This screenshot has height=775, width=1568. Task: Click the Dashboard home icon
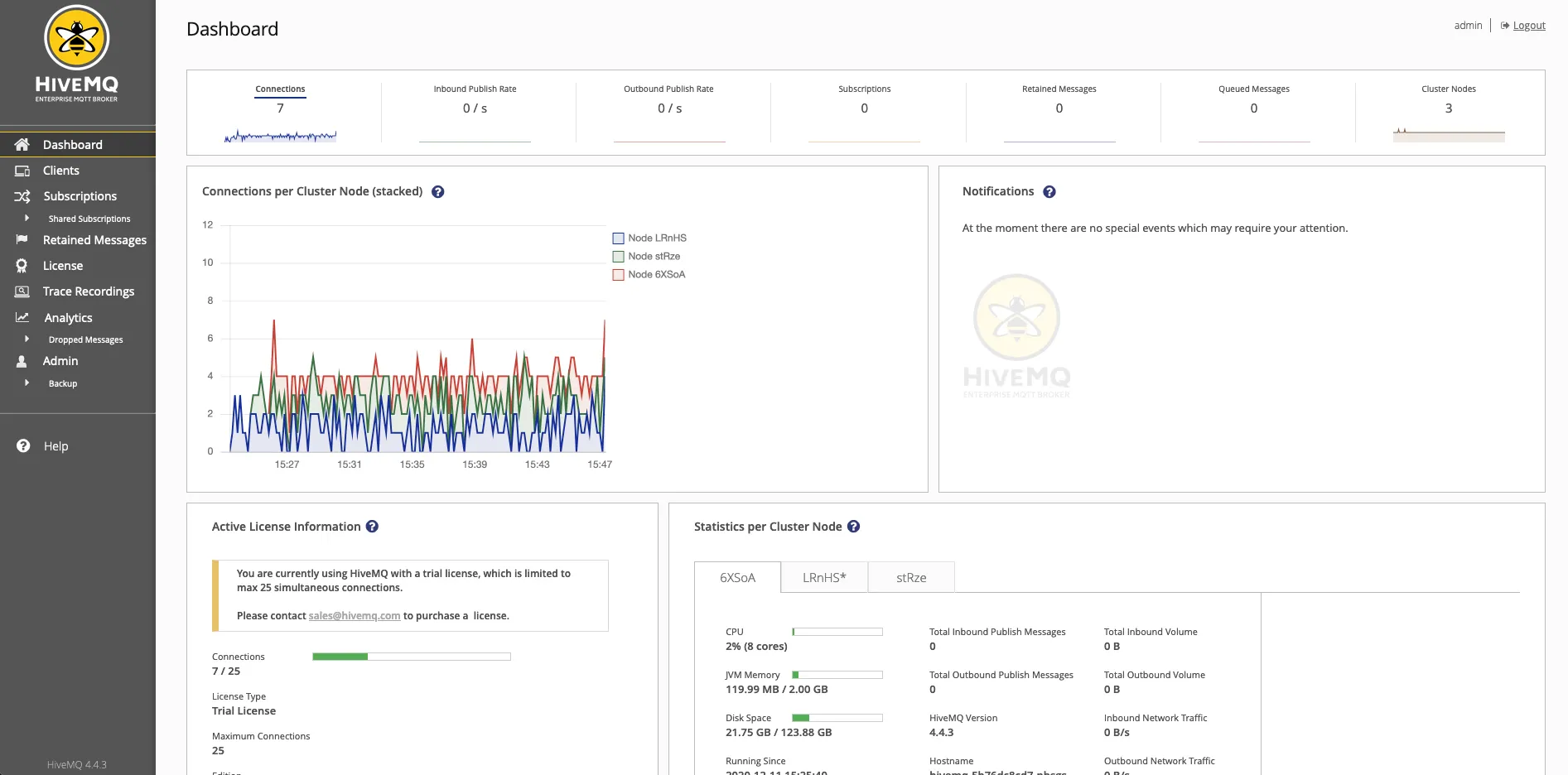click(x=22, y=144)
